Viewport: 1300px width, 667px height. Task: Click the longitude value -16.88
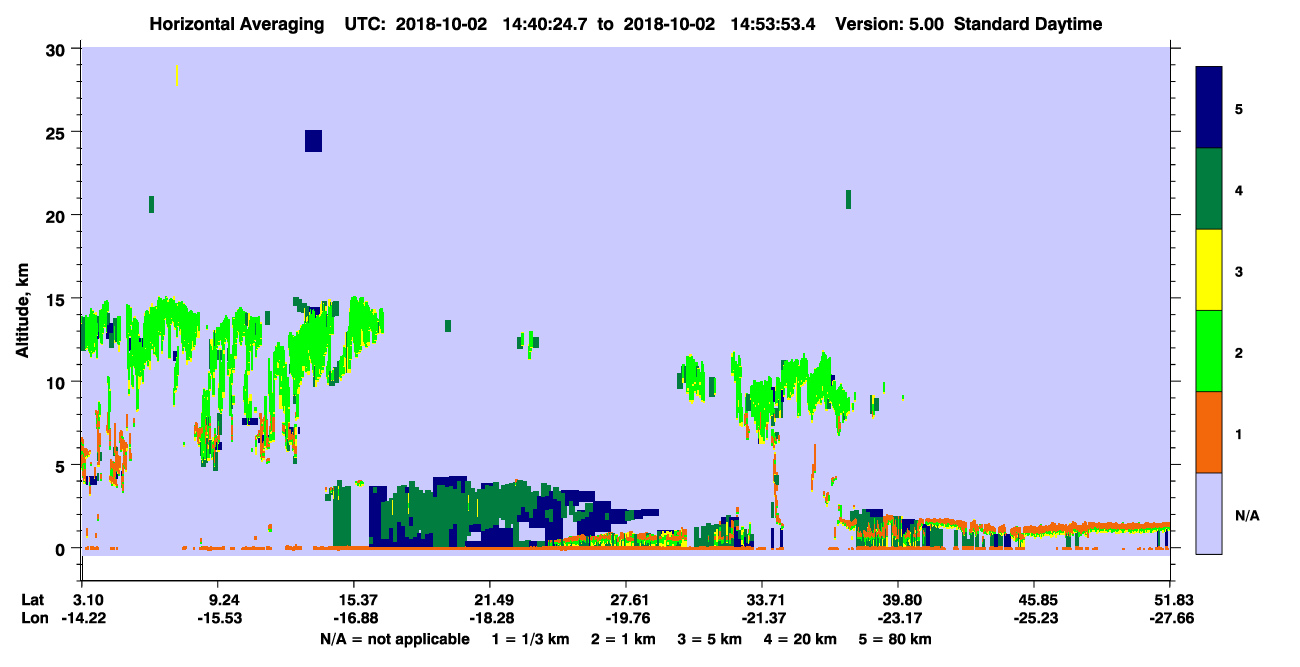click(354, 618)
